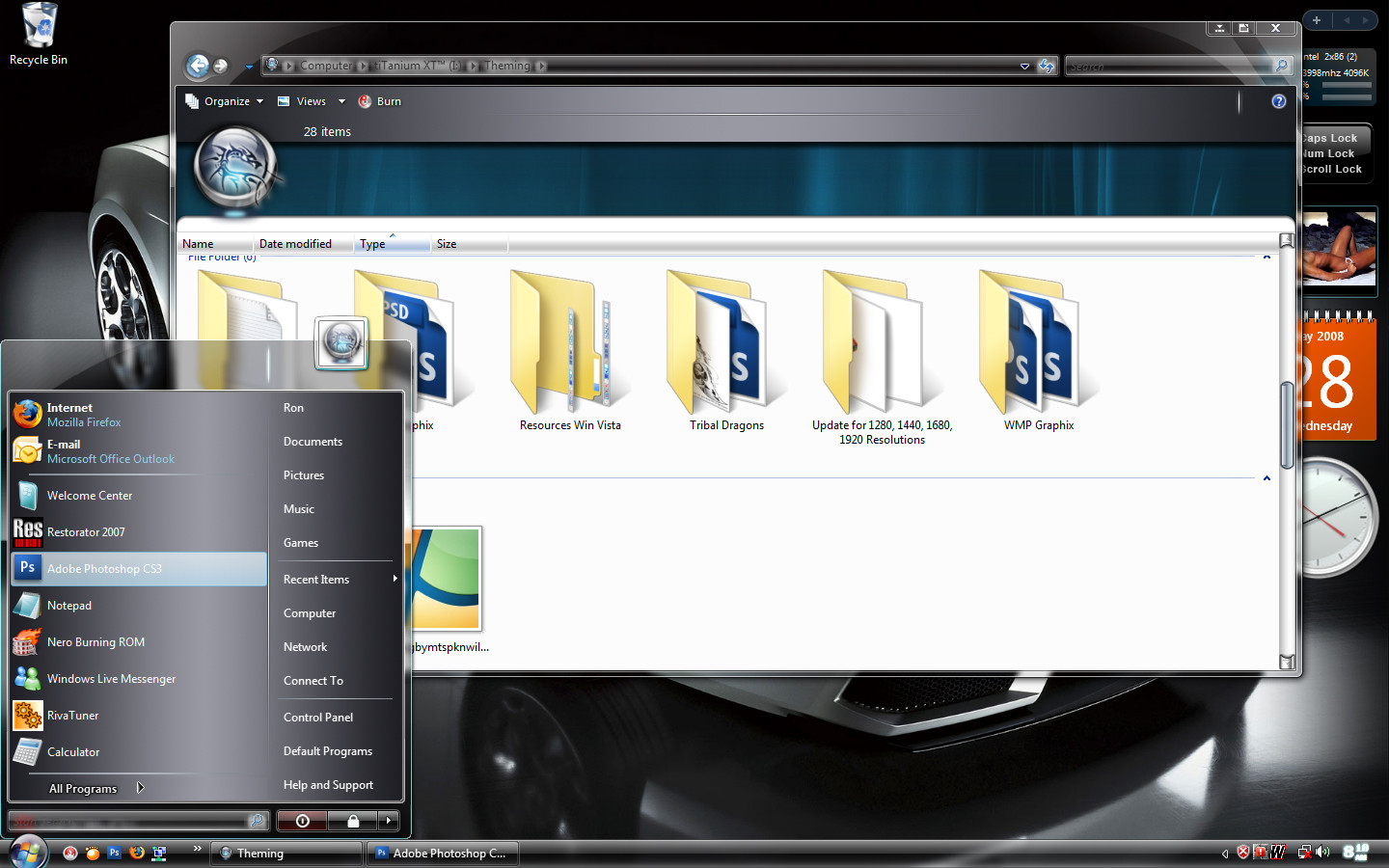Viewport: 1389px width, 868px height.
Task: Switch to Adobe Photoshop taskbar button
Action: click(443, 854)
